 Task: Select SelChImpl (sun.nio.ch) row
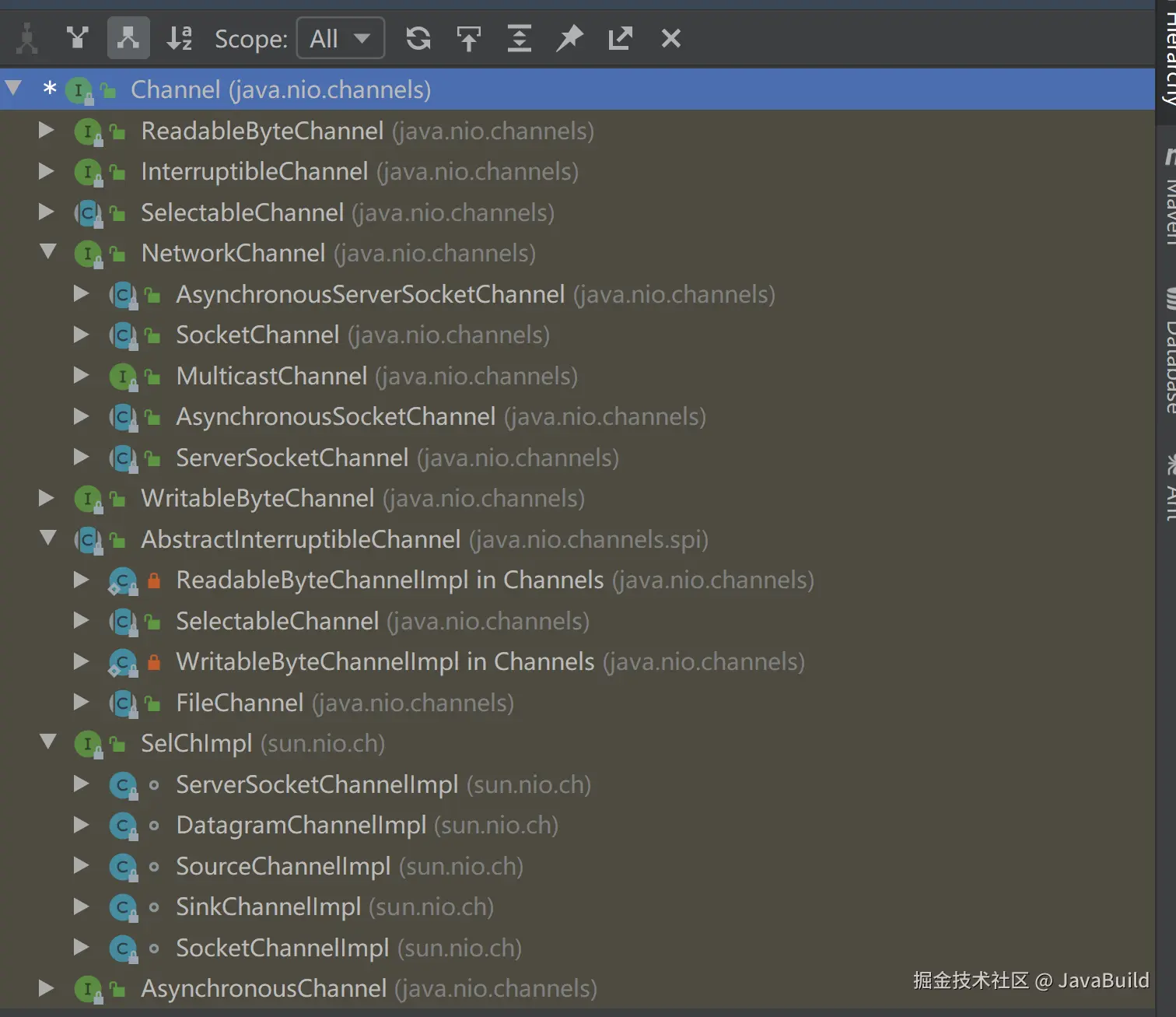coord(577,743)
